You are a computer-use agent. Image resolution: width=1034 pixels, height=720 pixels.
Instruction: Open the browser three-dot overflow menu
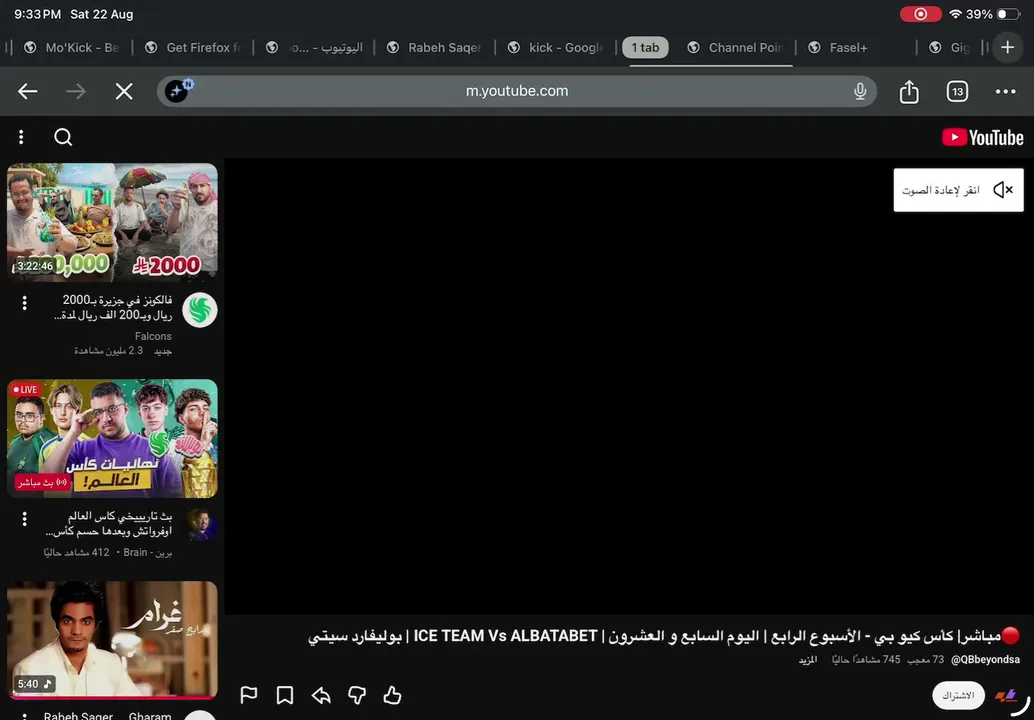[1005, 92]
